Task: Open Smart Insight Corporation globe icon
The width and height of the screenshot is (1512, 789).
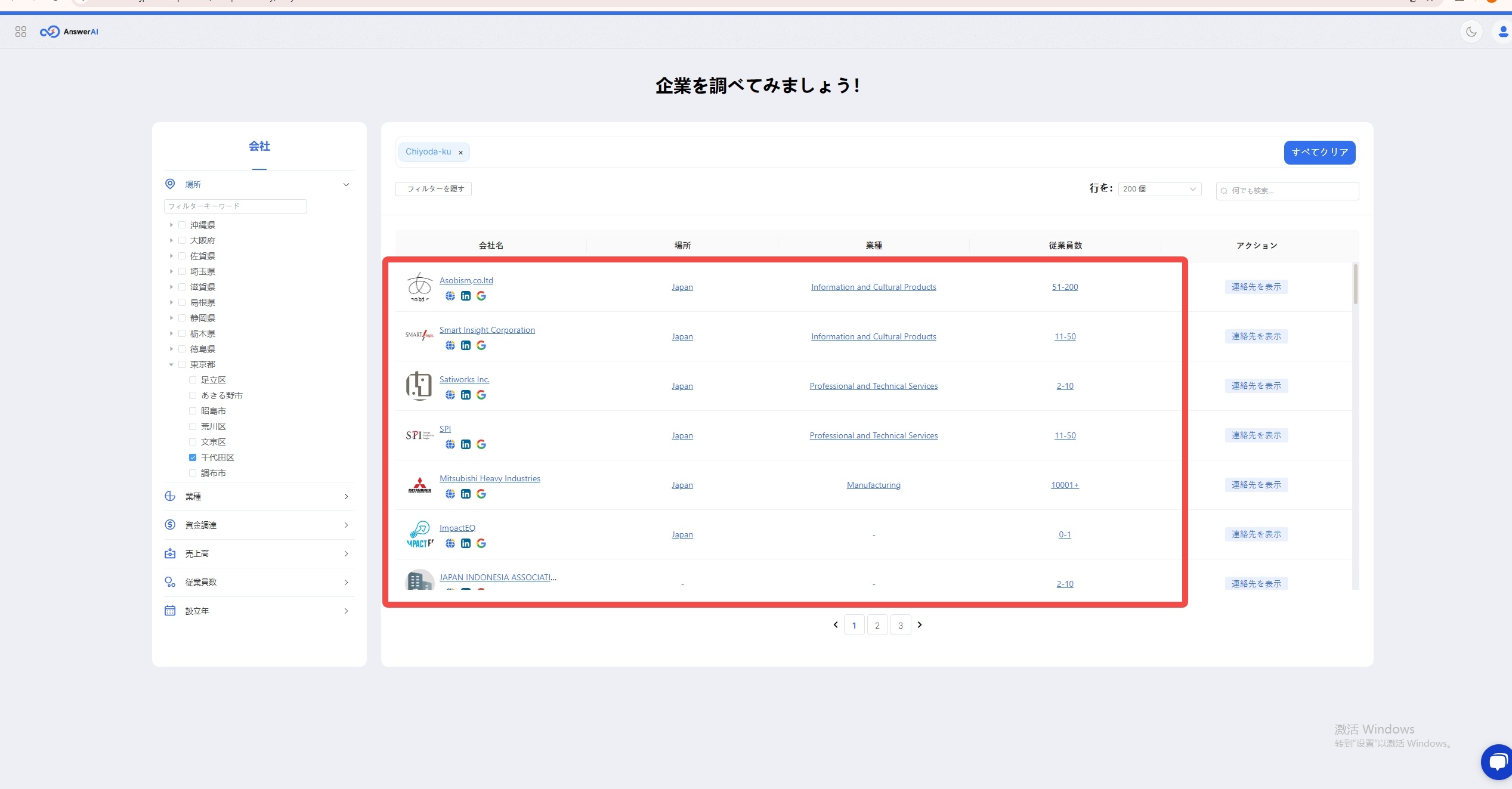Action: point(450,345)
